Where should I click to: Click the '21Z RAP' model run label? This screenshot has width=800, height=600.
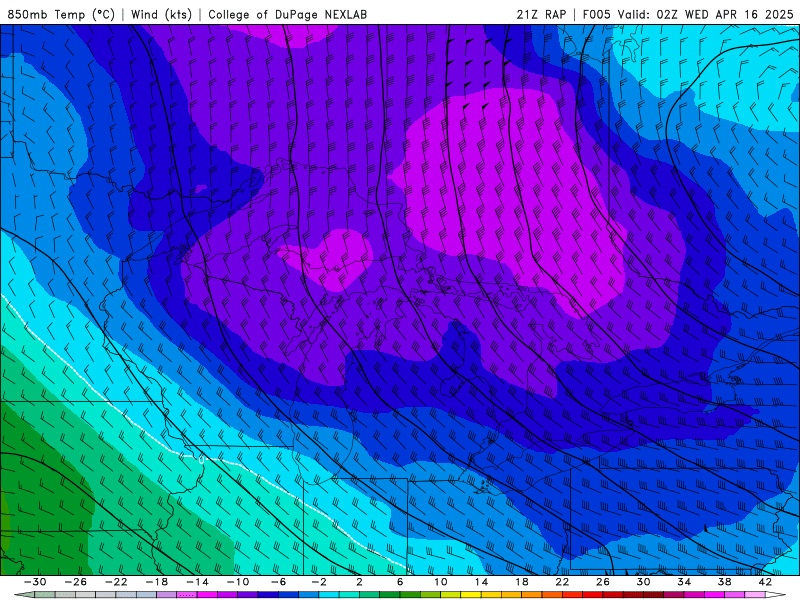(x=541, y=14)
